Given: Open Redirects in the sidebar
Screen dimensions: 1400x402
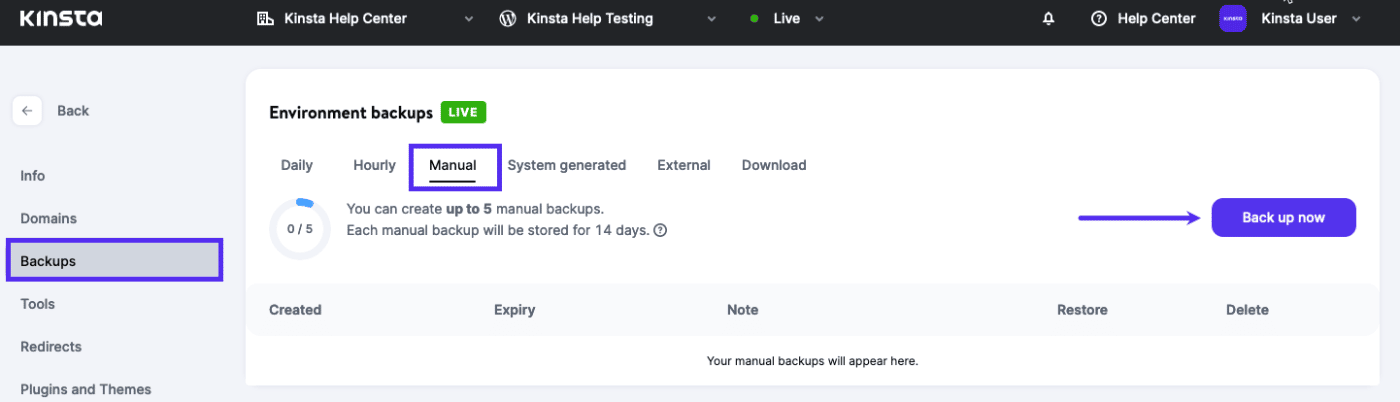Looking at the screenshot, I should click(x=51, y=347).
